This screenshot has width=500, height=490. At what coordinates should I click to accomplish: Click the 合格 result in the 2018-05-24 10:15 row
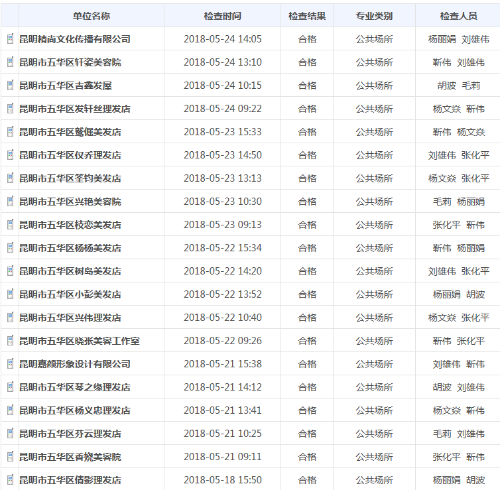[307, 86]
